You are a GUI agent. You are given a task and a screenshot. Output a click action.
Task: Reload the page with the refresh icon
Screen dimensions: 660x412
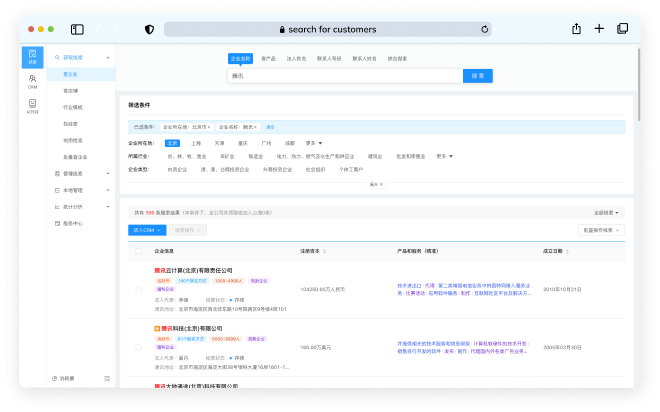(x=484, y=29)
